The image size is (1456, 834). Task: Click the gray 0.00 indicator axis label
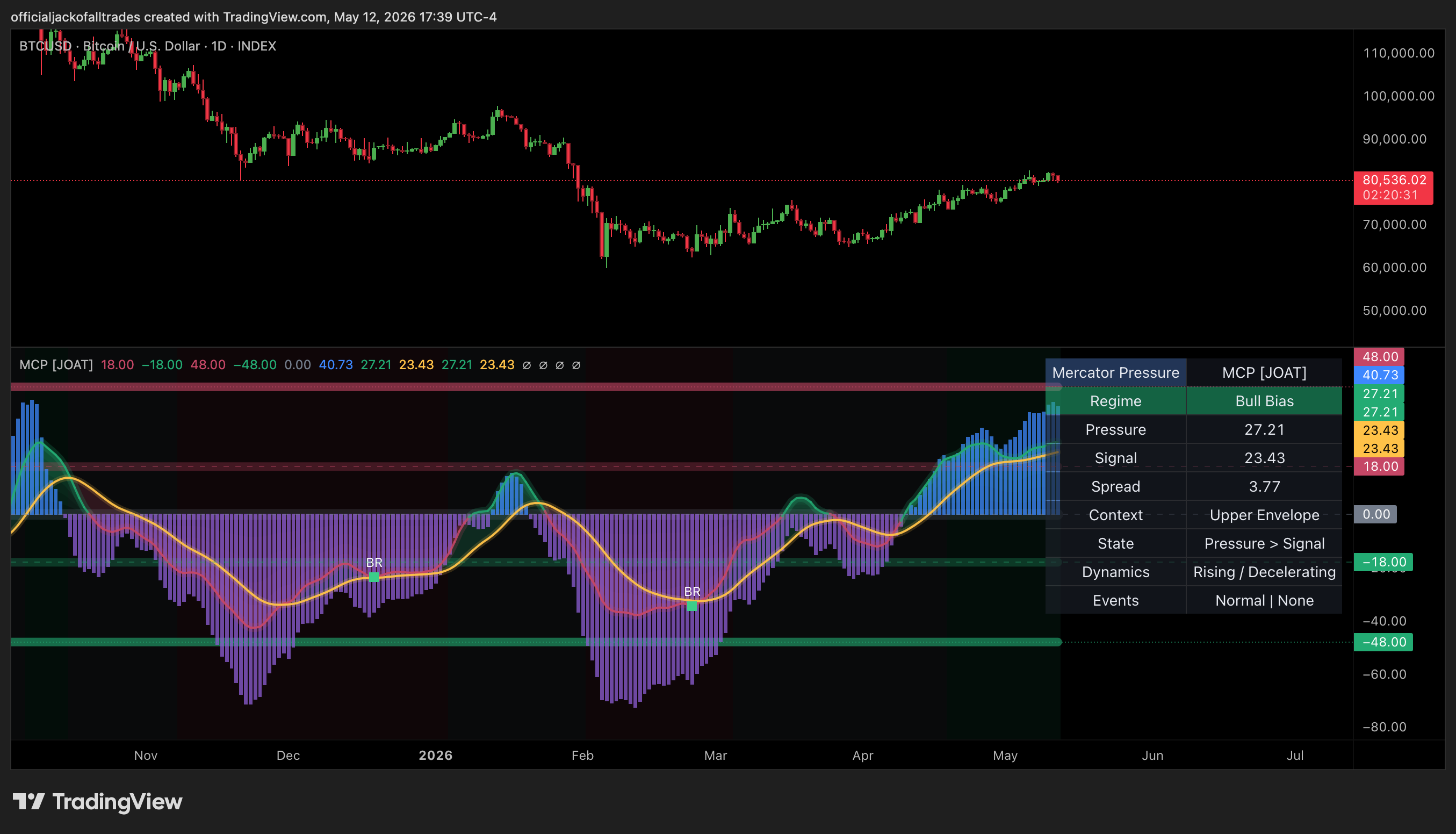tap(1376, 514)
